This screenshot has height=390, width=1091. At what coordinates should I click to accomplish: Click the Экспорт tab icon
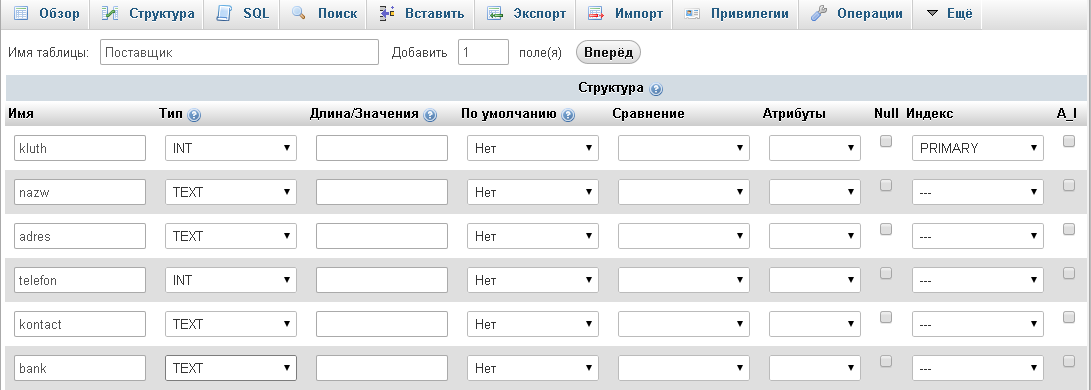[495, 14]
